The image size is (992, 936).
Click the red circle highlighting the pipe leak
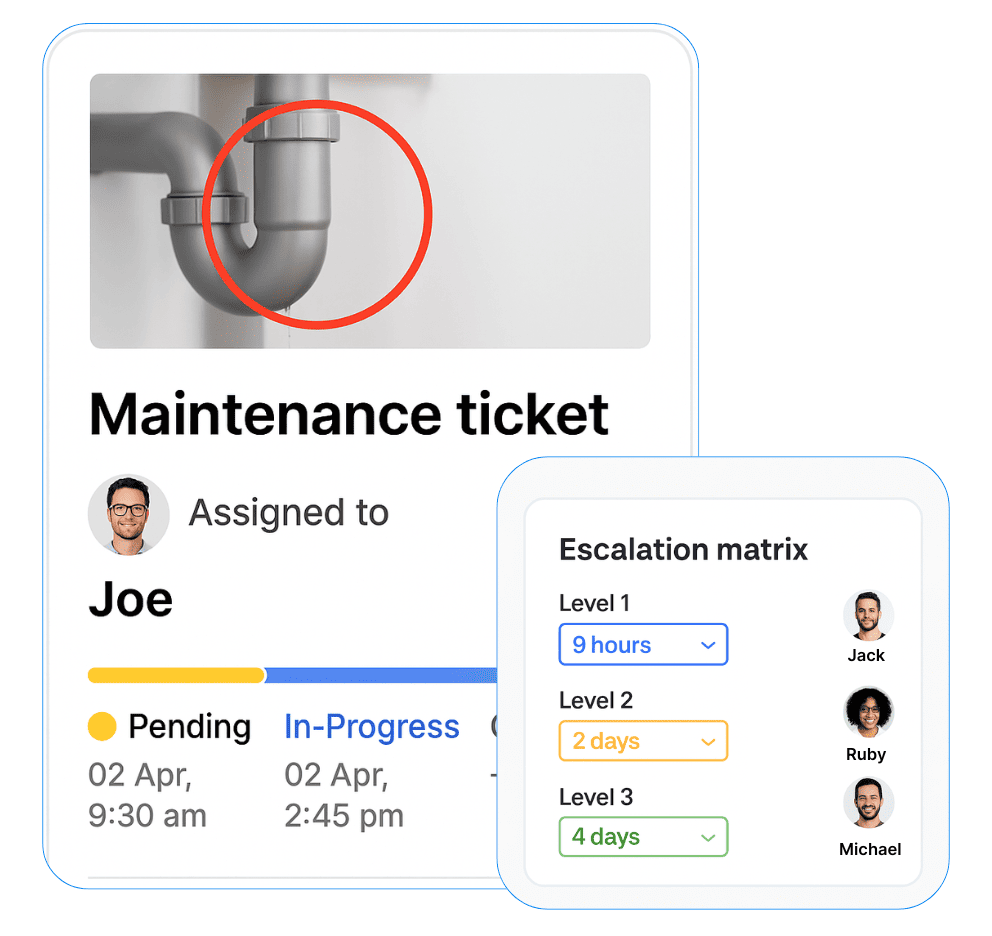pyautogui.click(x=316, y=212)
